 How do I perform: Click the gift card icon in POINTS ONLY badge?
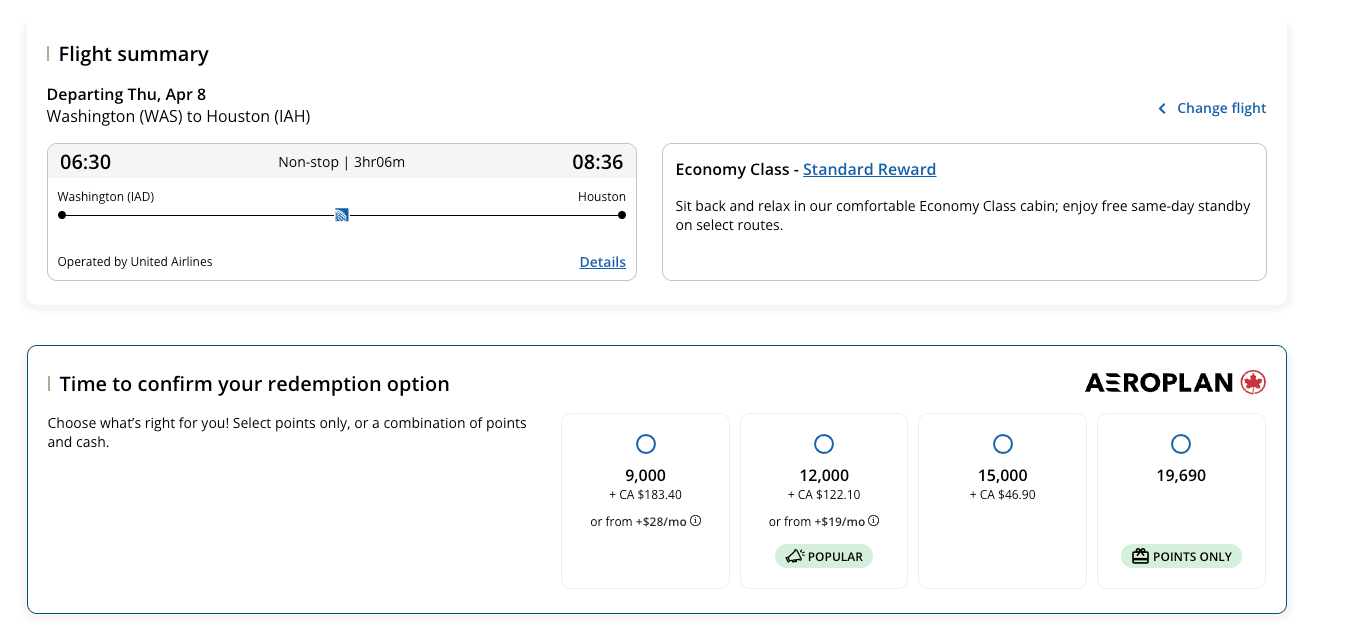tap(1140, 556)
